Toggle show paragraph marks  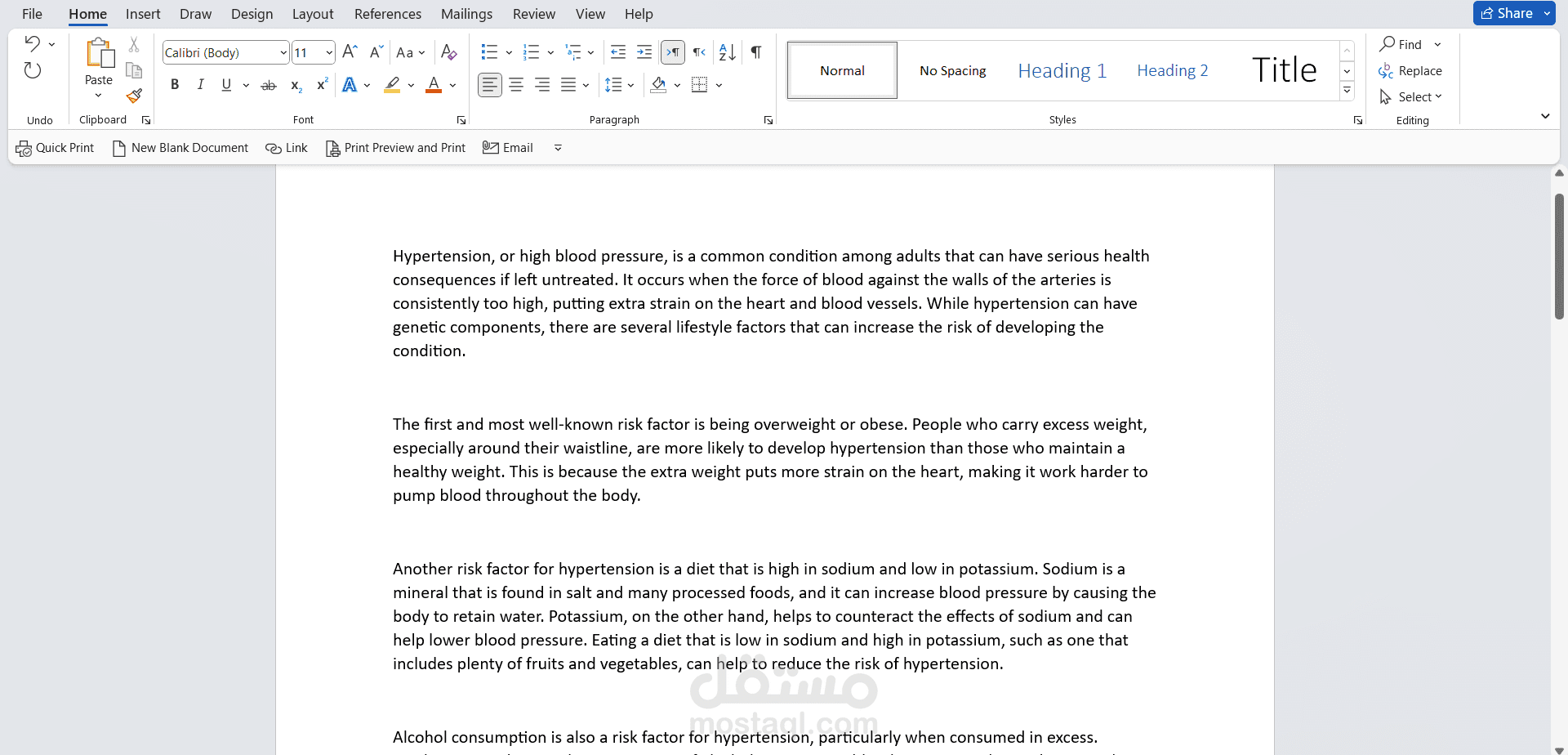click(x=756, y=52)
